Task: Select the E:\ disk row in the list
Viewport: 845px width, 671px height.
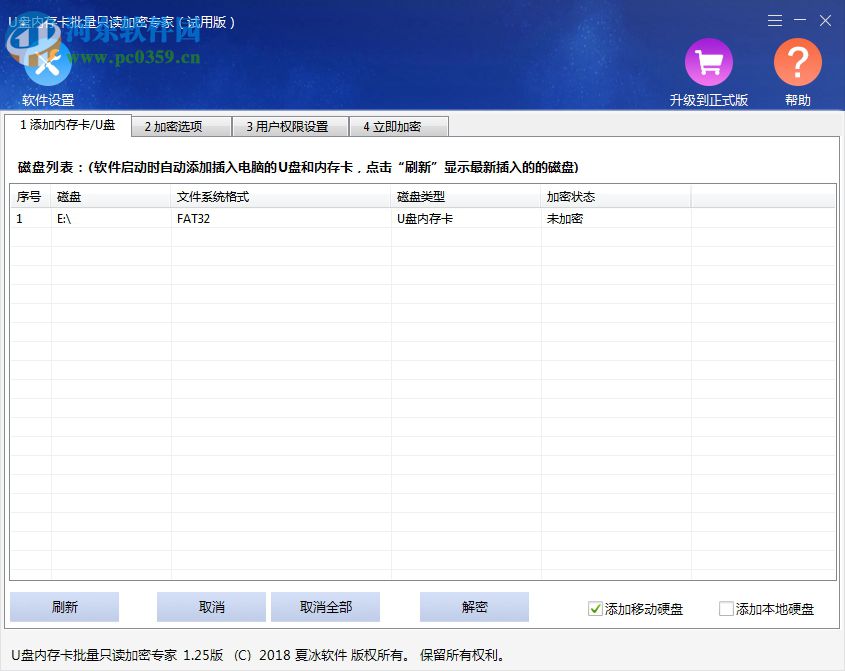Action: coord(200,218)
